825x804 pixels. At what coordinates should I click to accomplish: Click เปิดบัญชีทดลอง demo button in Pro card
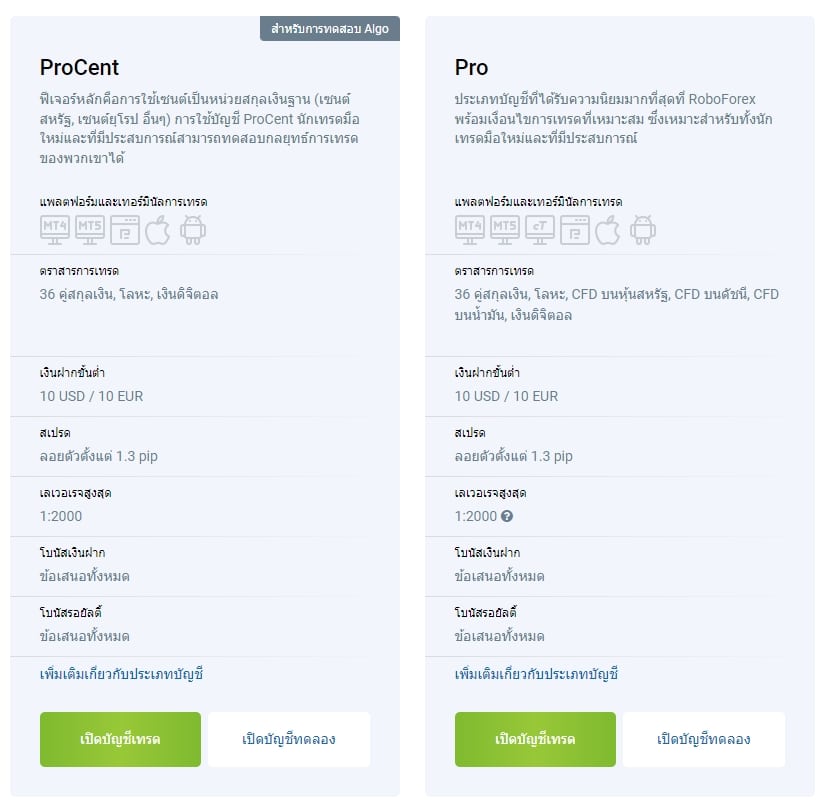pyautogui.click(x=704, y=739)
